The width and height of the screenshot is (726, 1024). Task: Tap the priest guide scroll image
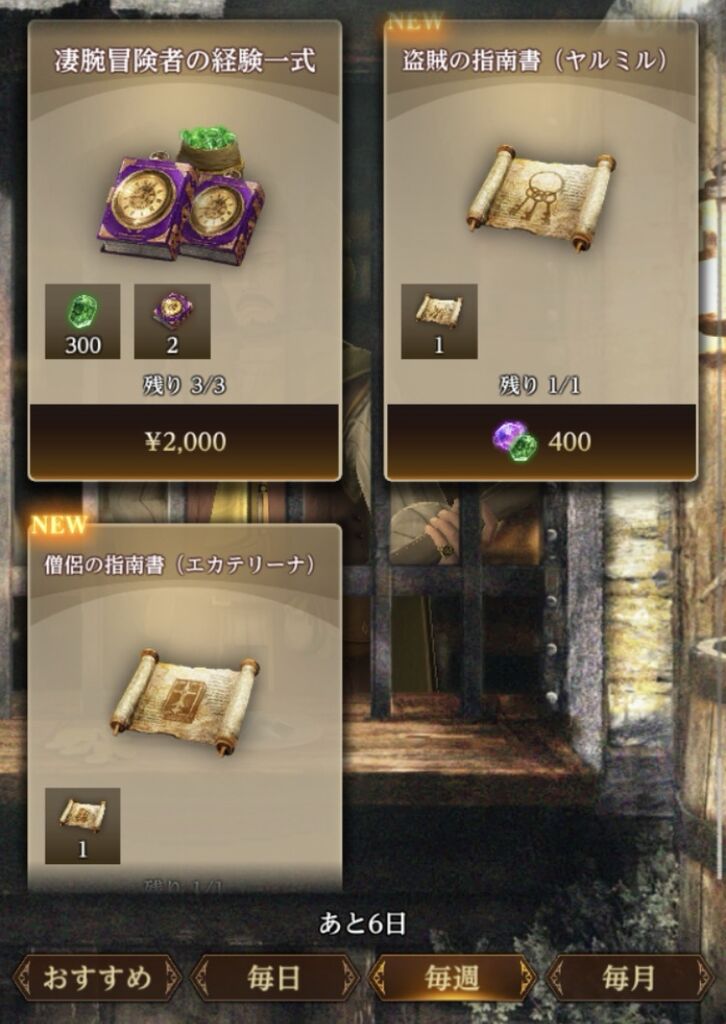[184, 702]
